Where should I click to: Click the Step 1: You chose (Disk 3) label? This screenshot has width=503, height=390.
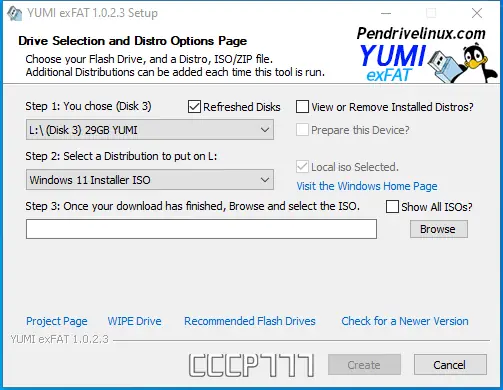click(88, 106)
